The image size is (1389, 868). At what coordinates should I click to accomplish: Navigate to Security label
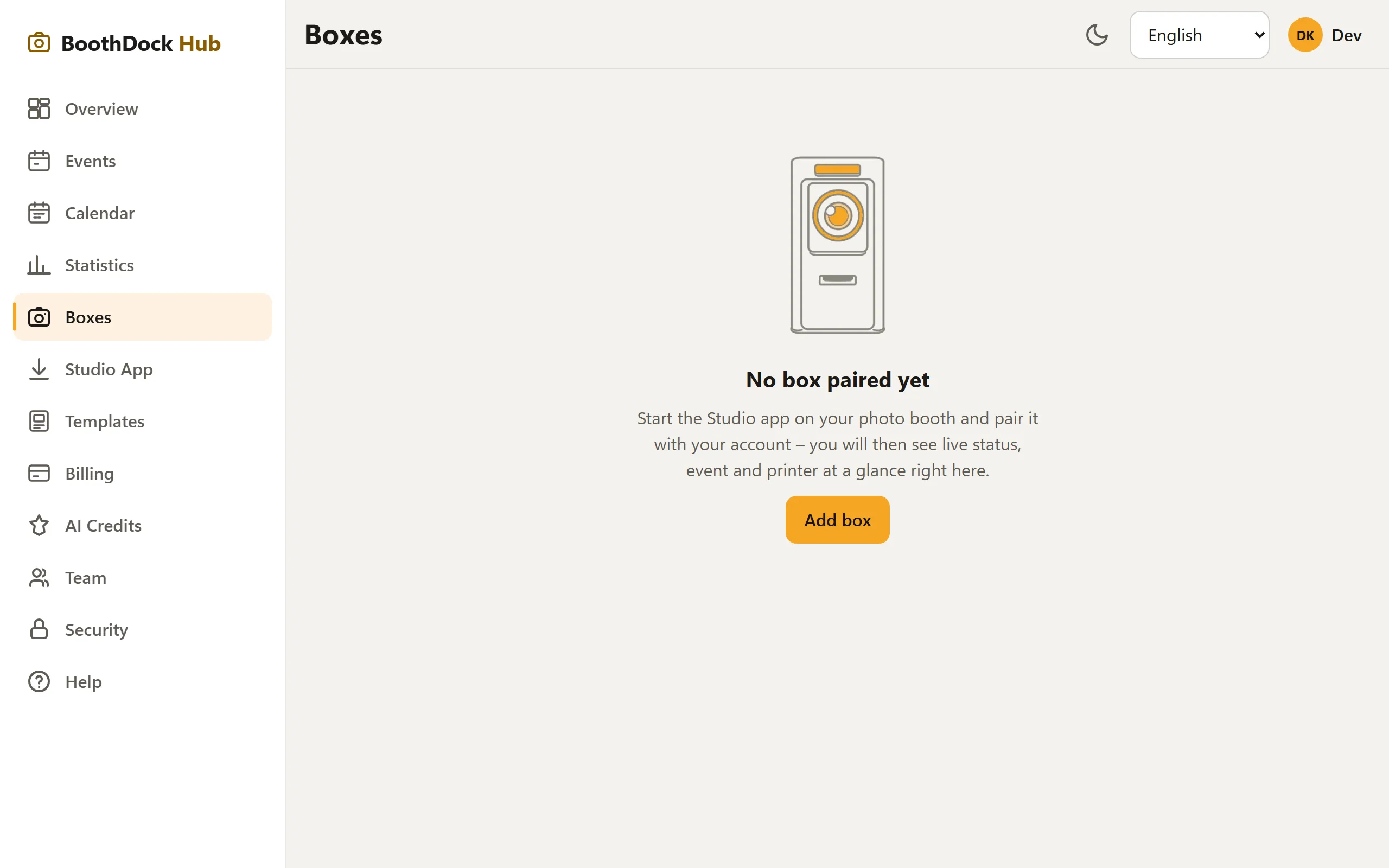[x=97, y=630]
